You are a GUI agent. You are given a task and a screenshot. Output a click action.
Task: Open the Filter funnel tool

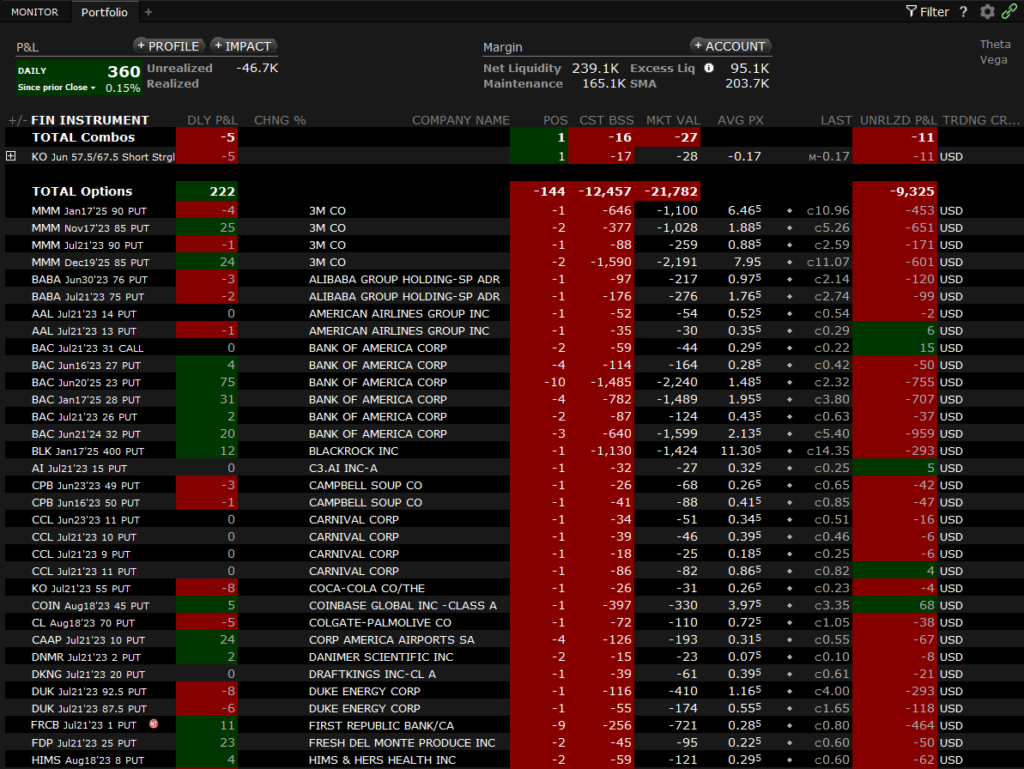coord(926,12)
